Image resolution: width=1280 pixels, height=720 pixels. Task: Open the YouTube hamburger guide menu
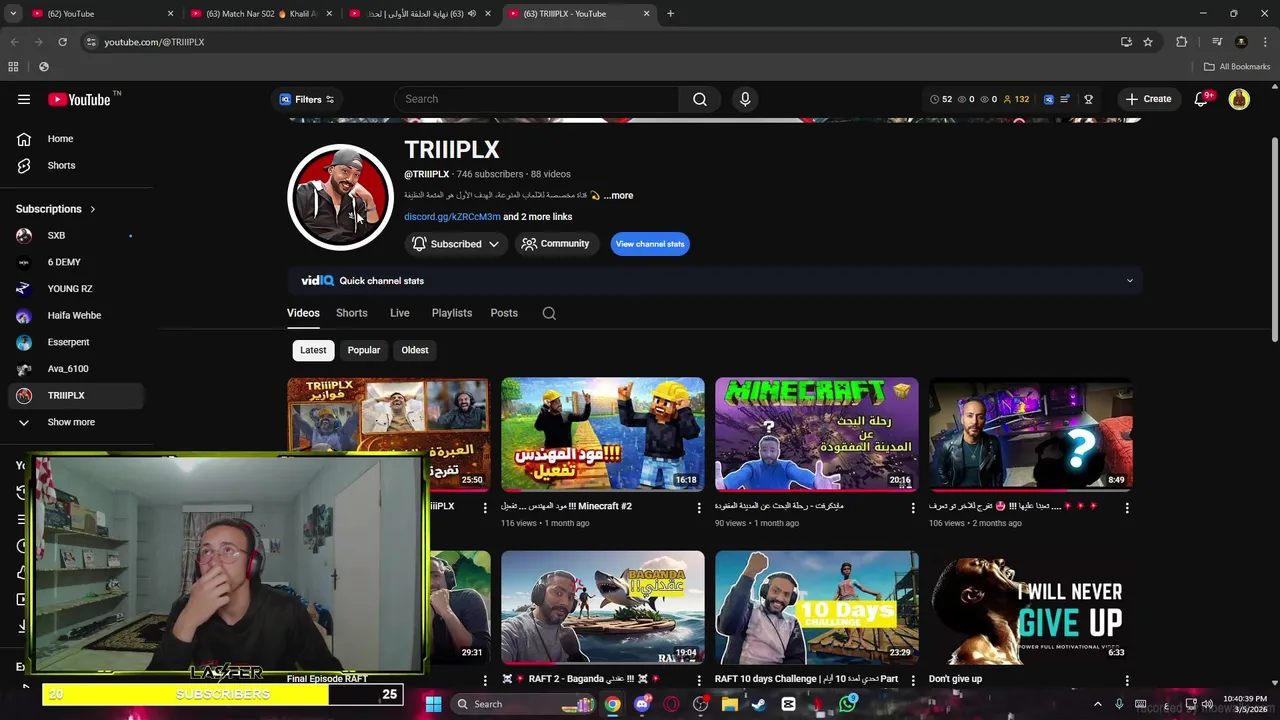click(x=24, y=99)
